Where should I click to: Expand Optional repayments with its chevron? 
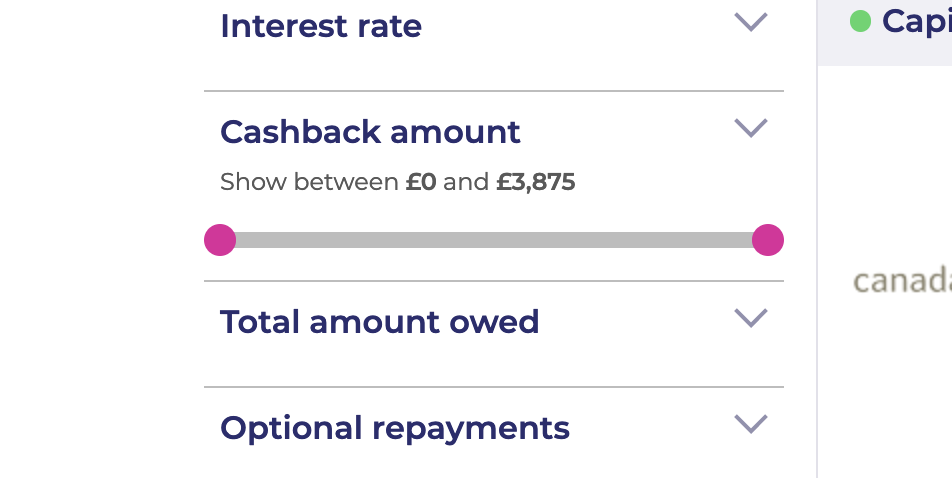coord(751,424)
